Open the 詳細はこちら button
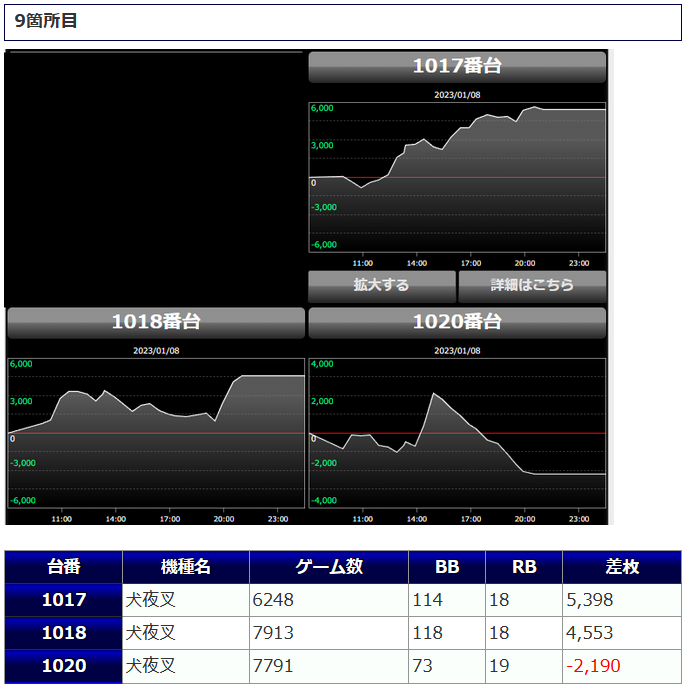This screenshot has width=686, height=688. coord(532,287)
